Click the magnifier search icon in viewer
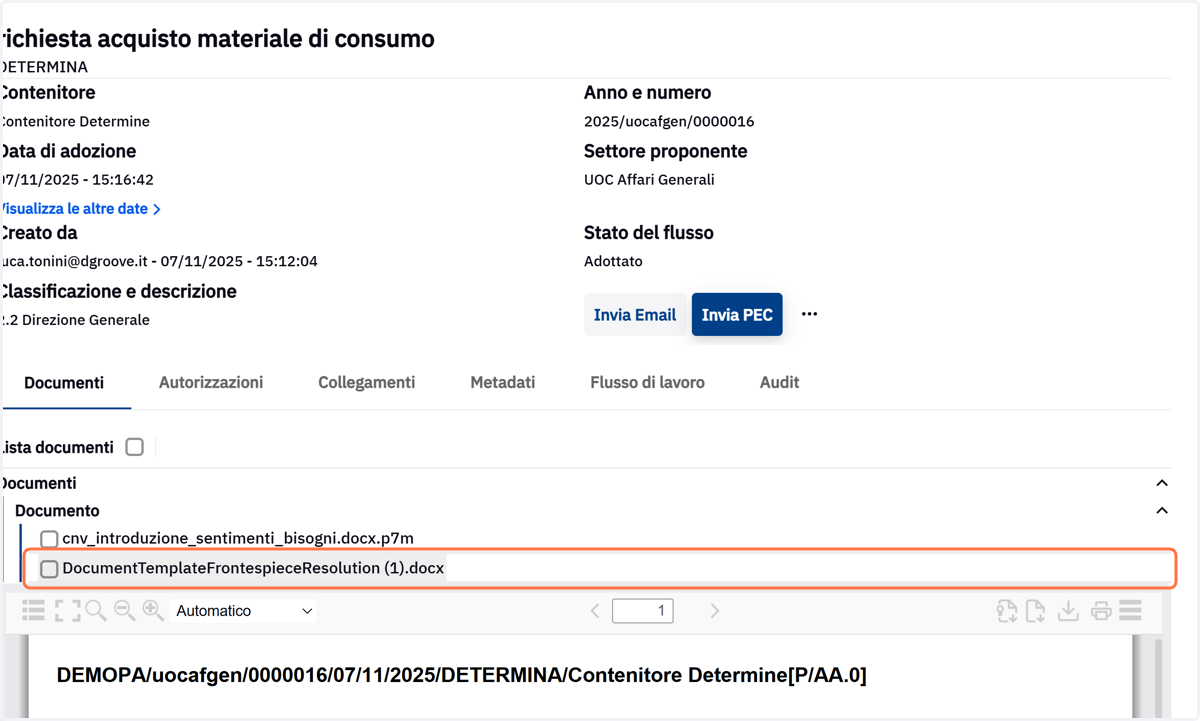 96,610
